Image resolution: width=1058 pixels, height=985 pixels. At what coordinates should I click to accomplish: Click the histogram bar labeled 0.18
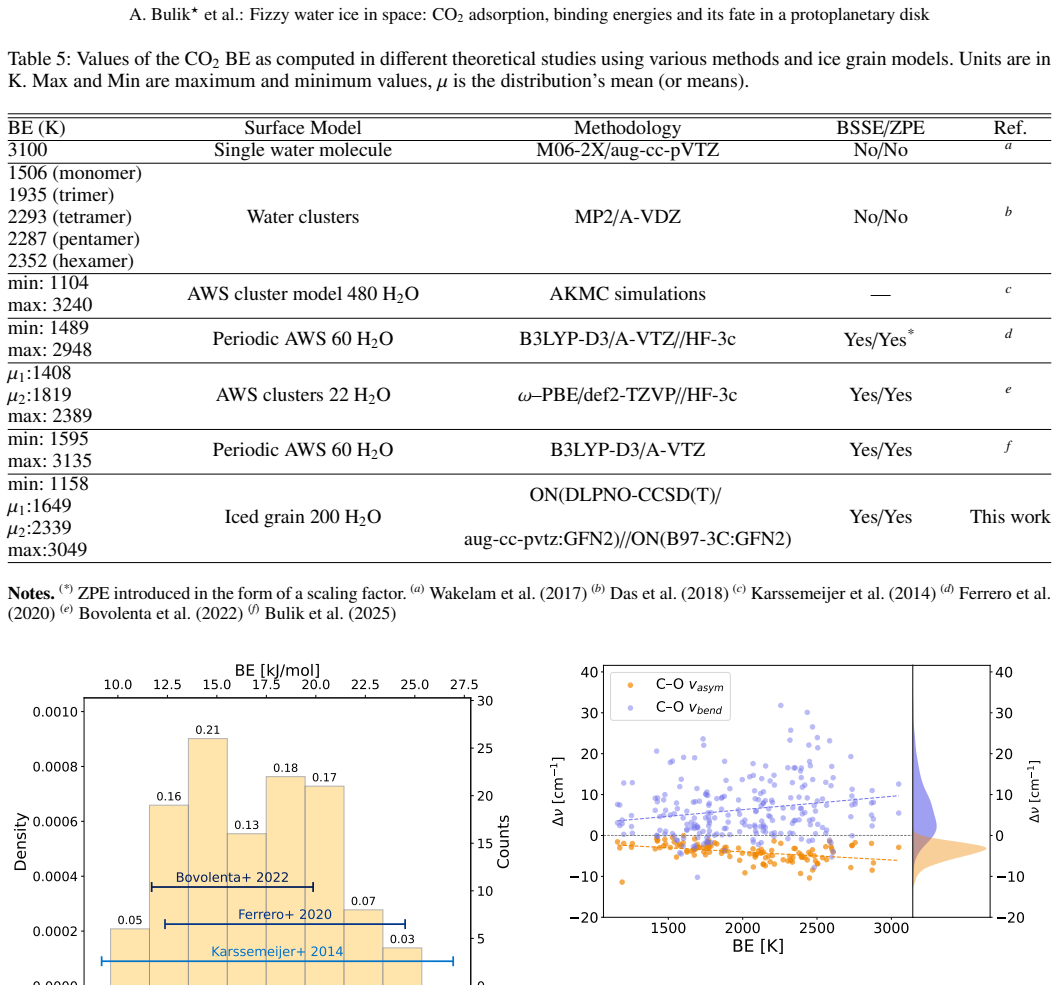point(285,880)
